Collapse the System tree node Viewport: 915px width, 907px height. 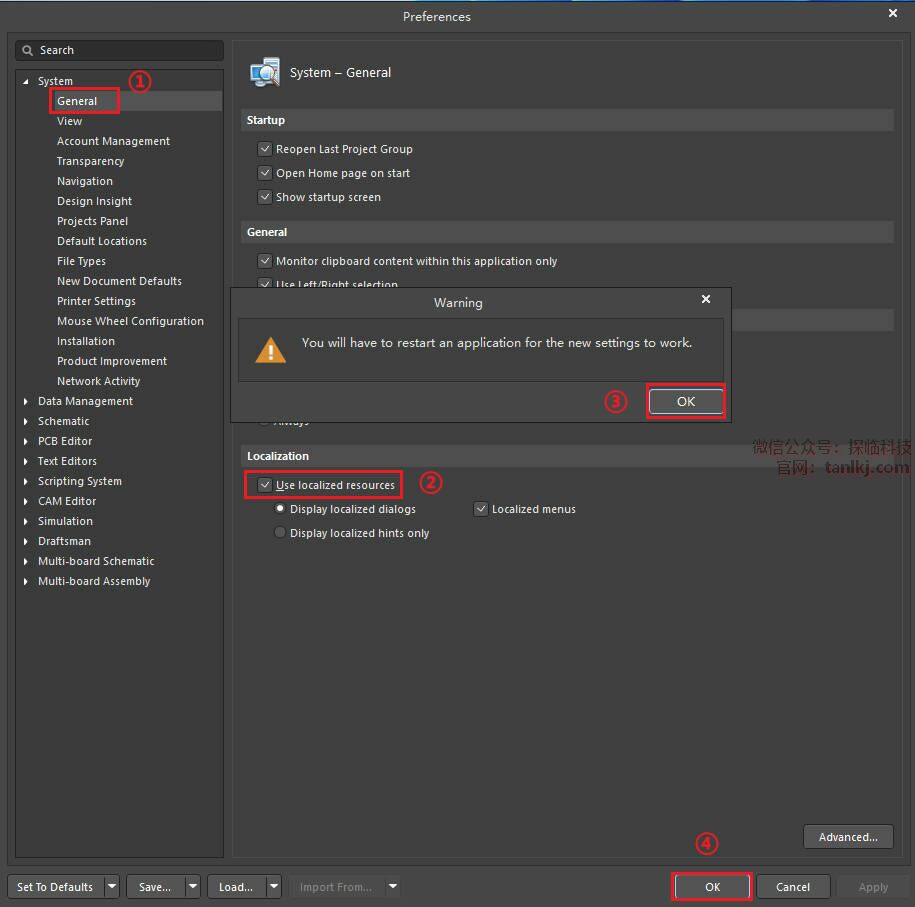[26, 82]
